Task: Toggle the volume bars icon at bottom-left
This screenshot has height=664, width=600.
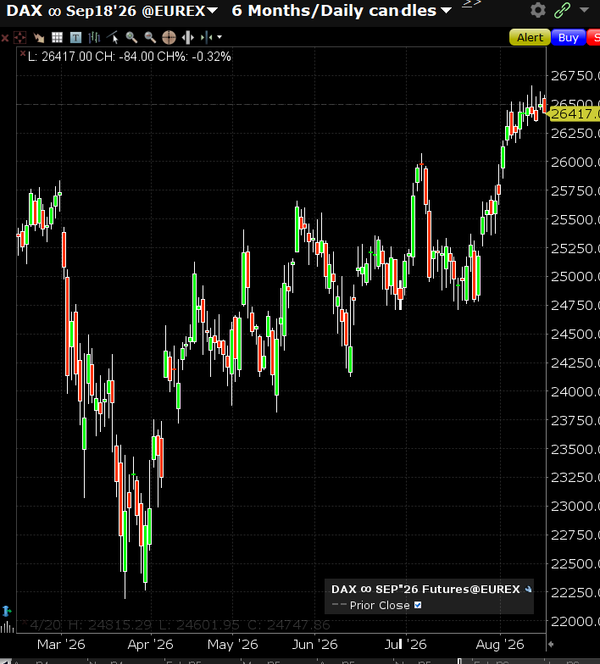Action: pos(7,627)
